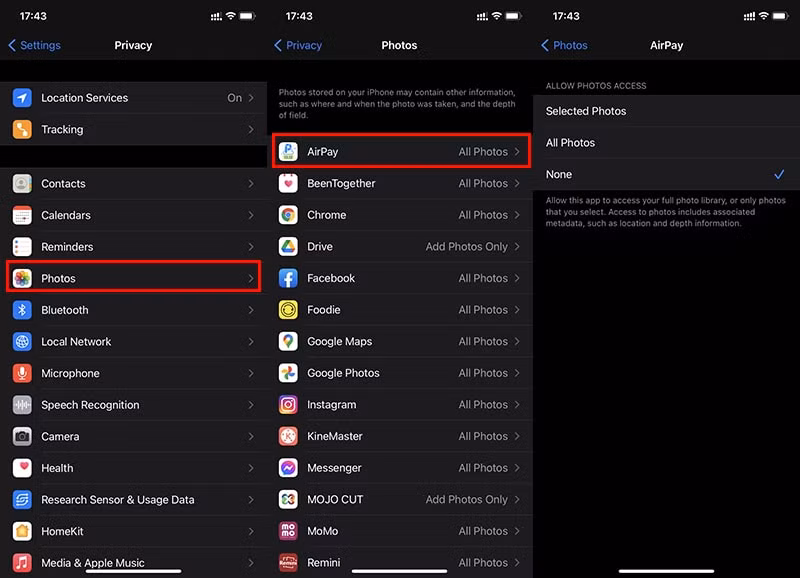Tap the orange Tracking icon
Screen dimensions: 800x578
[22, 130]
